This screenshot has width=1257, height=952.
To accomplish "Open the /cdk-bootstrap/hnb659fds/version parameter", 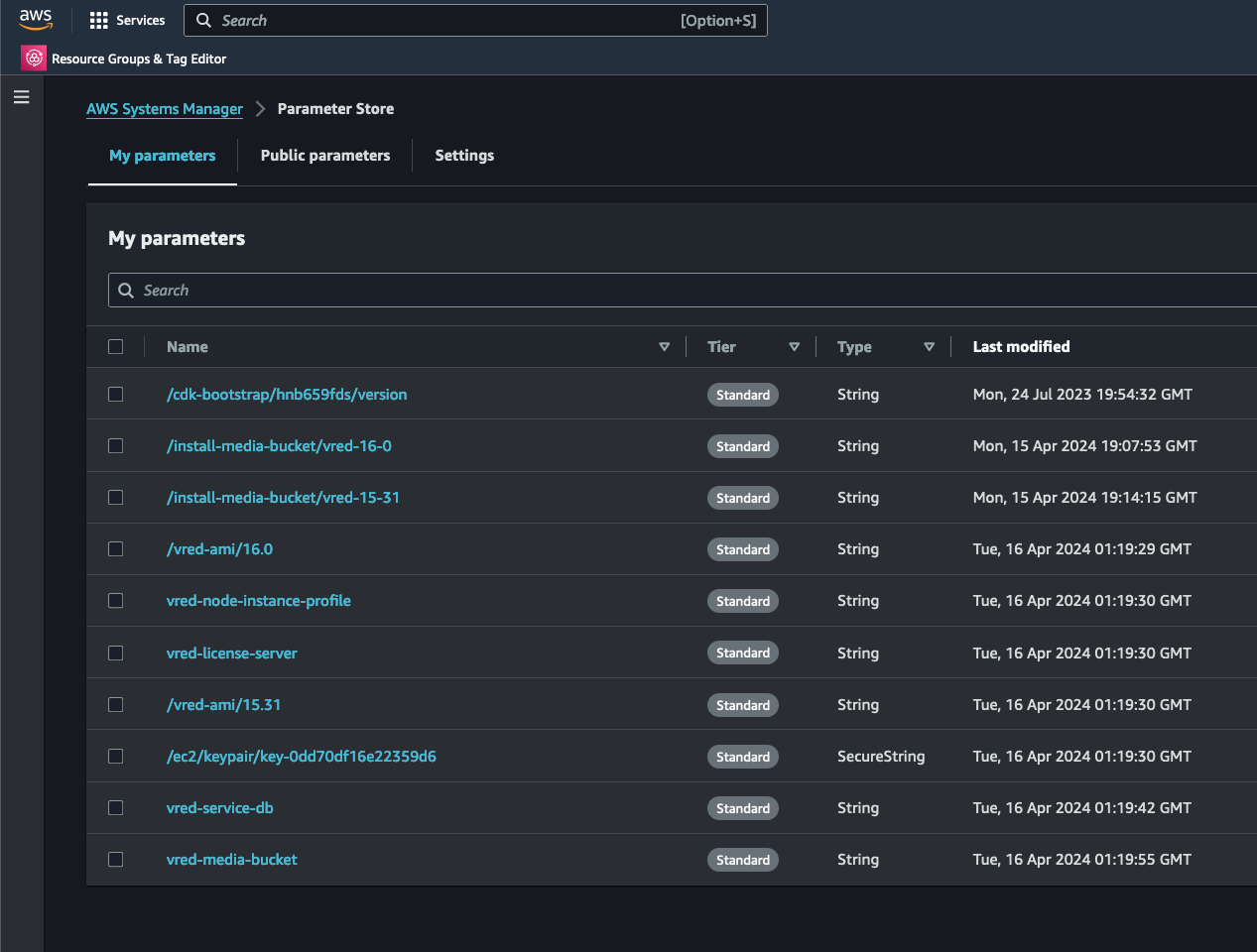I will pos(287,394).
